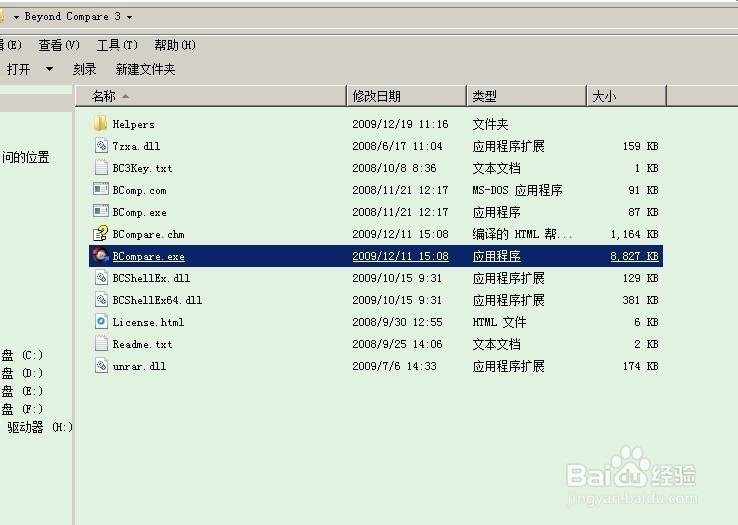
Task: Expand the arrow before Beyond Compare 3 breadcrumb
Action: [x=16, y=17]
